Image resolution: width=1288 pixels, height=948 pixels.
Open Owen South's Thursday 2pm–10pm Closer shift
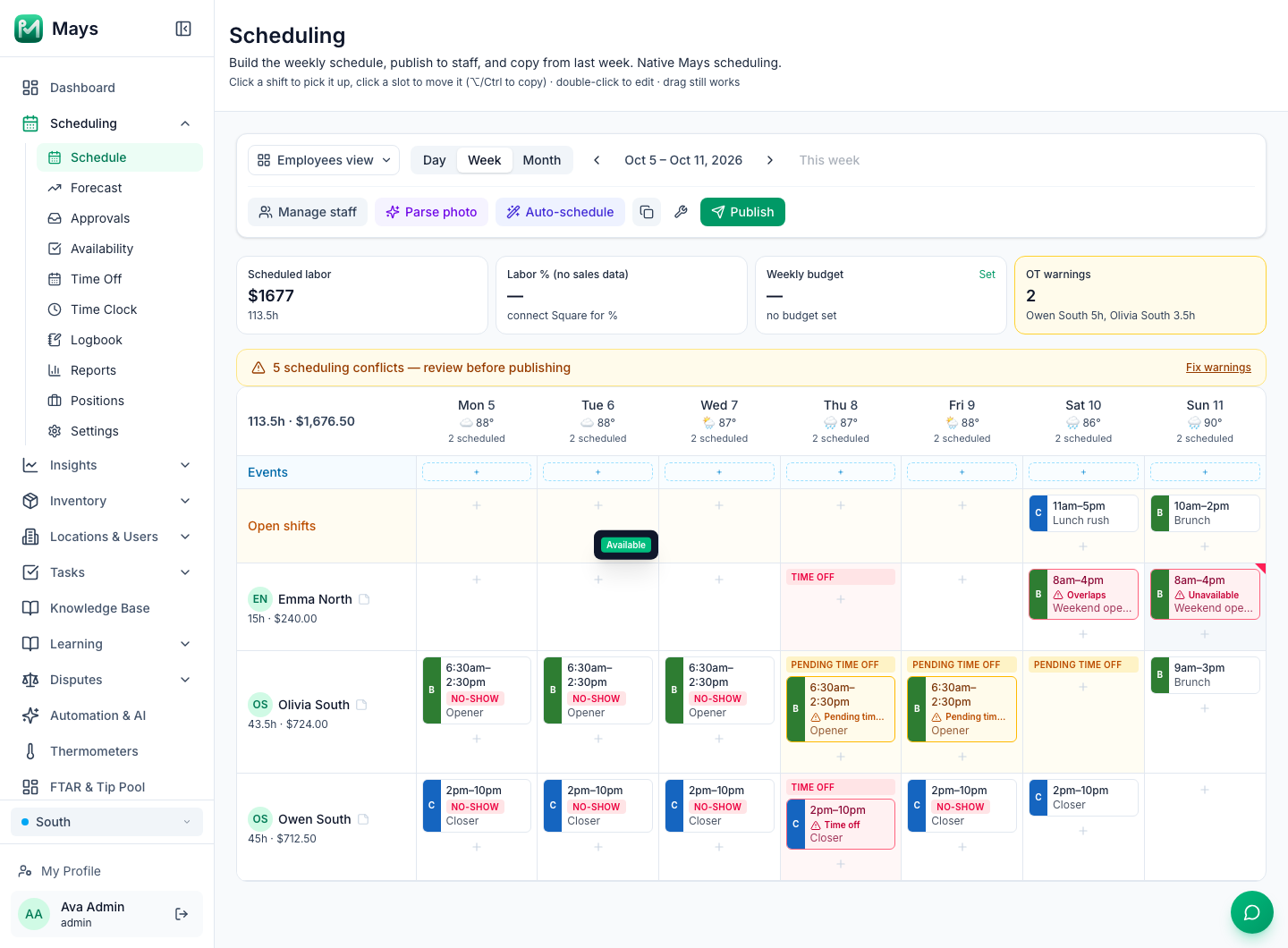point(841,824)
